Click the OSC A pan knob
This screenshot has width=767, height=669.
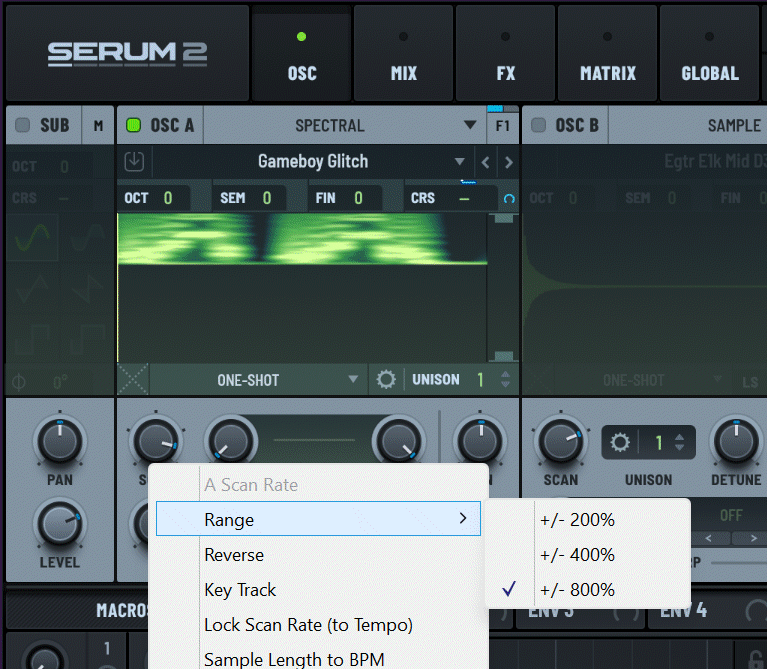coord(480,440)
